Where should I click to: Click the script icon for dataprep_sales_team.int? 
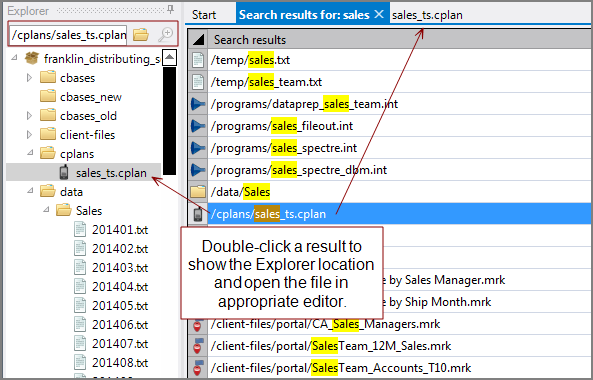tap(197, 104)
